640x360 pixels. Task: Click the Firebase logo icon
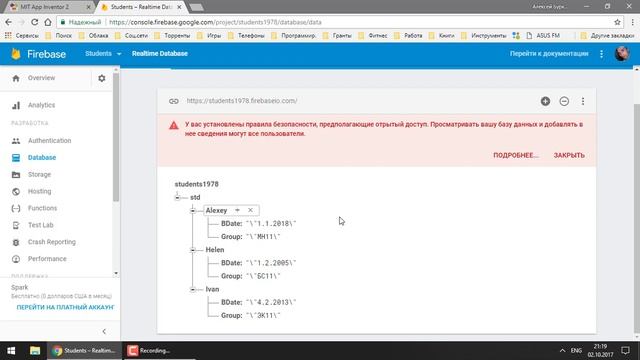[16, 54]
